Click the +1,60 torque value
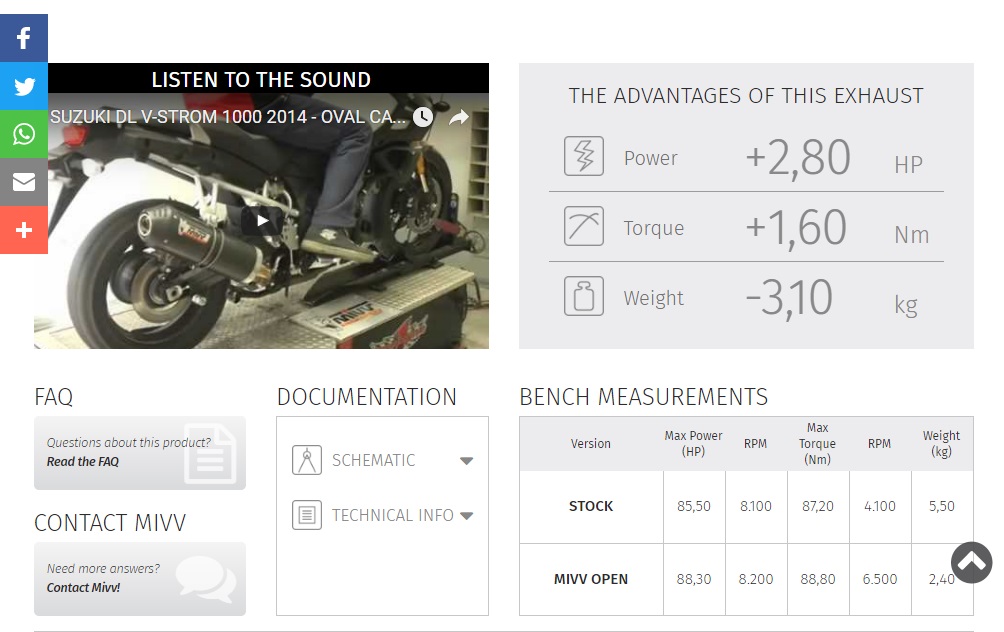Viewport: 1004px width, 632px height. [x=797, y=228]
